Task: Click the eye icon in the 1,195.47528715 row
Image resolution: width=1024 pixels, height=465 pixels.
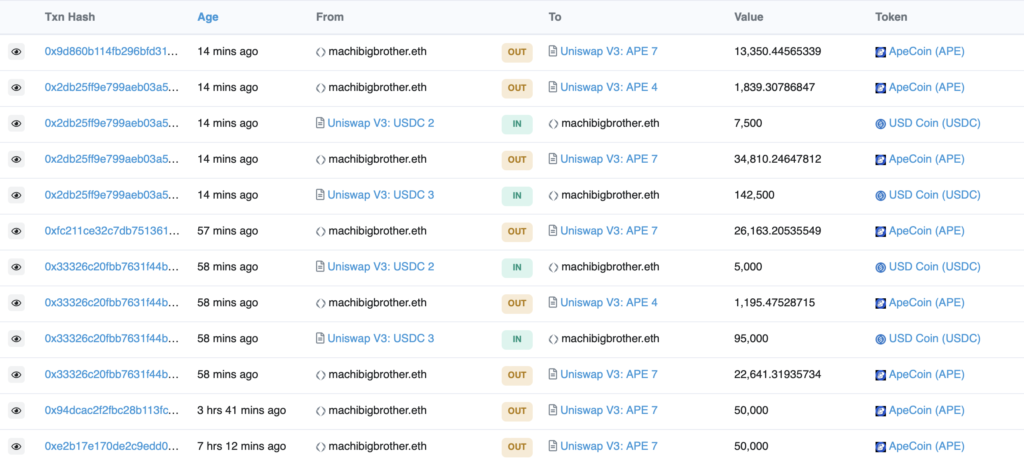Action: 16,303
